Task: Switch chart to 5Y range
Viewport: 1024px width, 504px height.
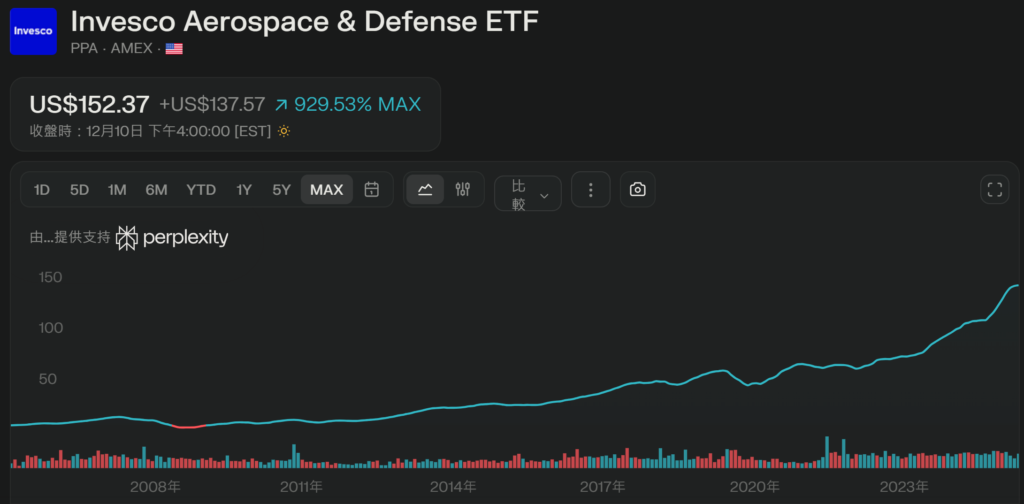Action: (x=282, y=190)
